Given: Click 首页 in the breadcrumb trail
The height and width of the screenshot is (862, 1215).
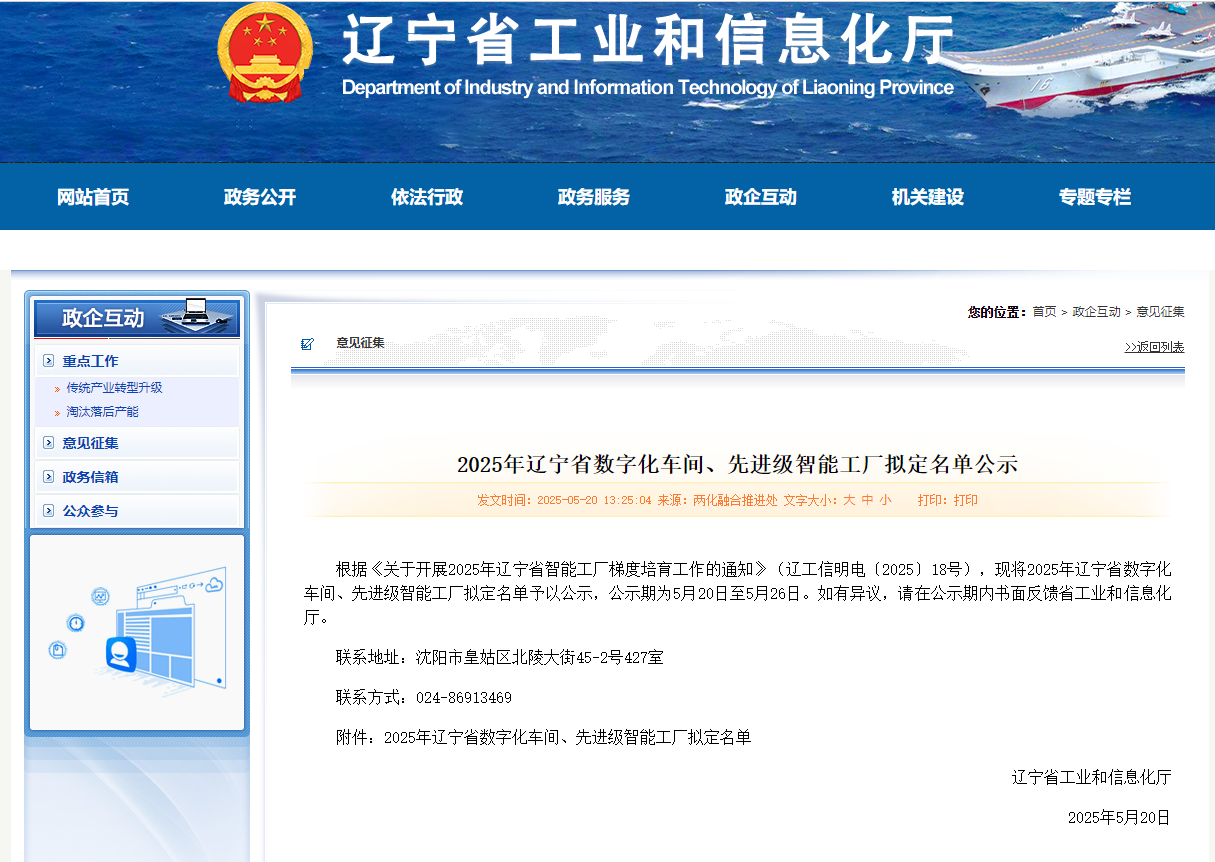Looking at the screenshot, I should (x=1044, y=312).
